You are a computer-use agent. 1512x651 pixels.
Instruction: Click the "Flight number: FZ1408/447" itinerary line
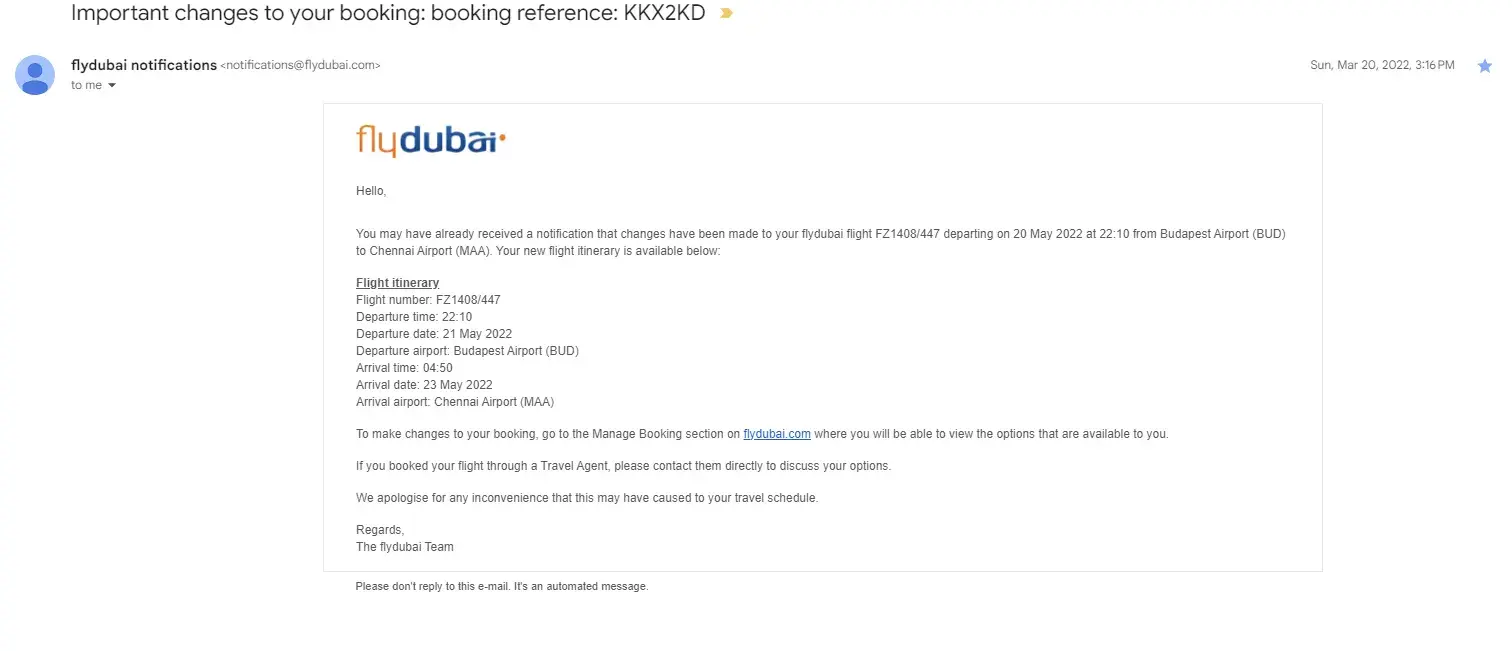428,300
